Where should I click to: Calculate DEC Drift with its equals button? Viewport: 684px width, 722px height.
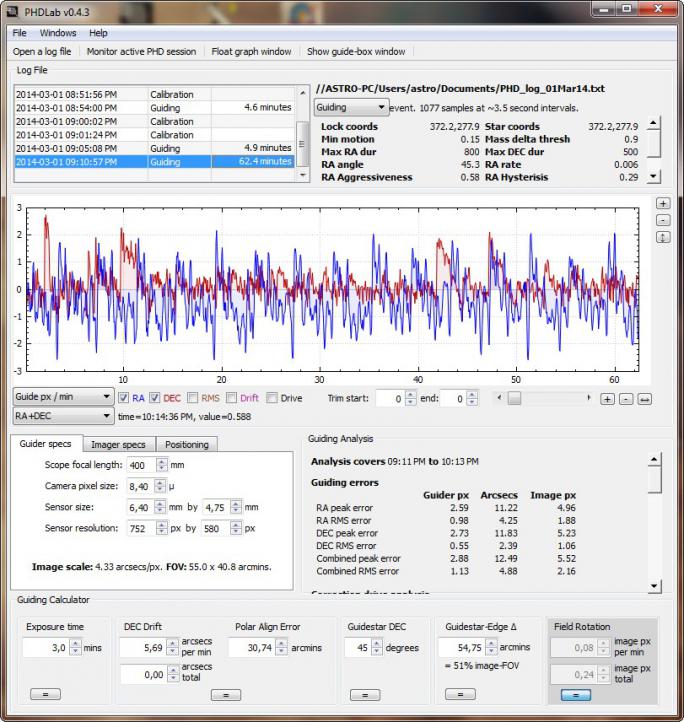226,695
